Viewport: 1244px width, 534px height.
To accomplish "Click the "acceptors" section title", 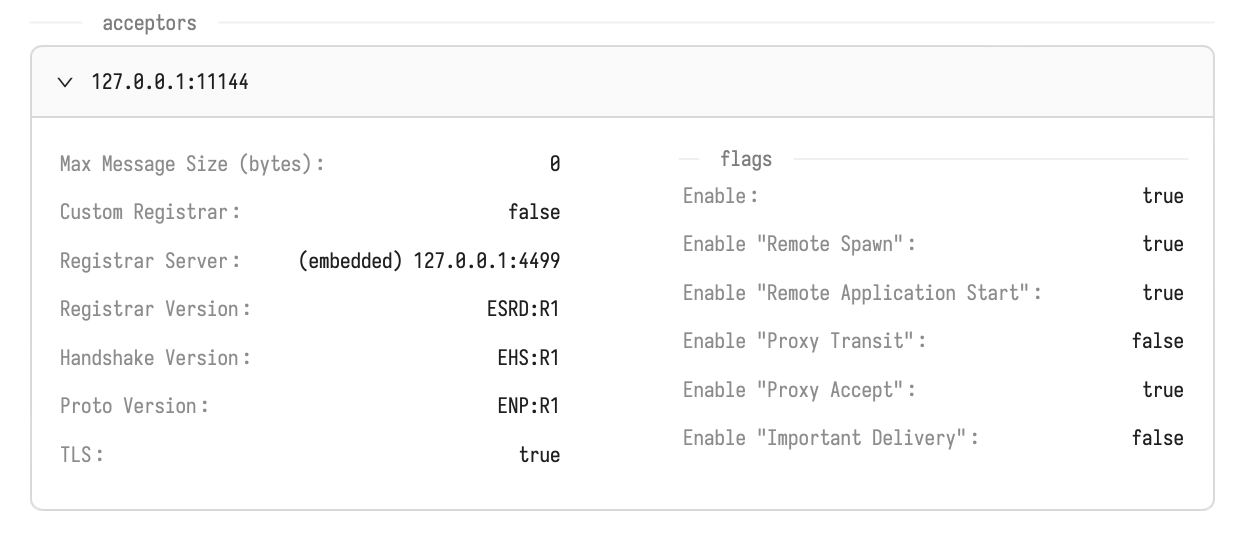I will 149,23.
